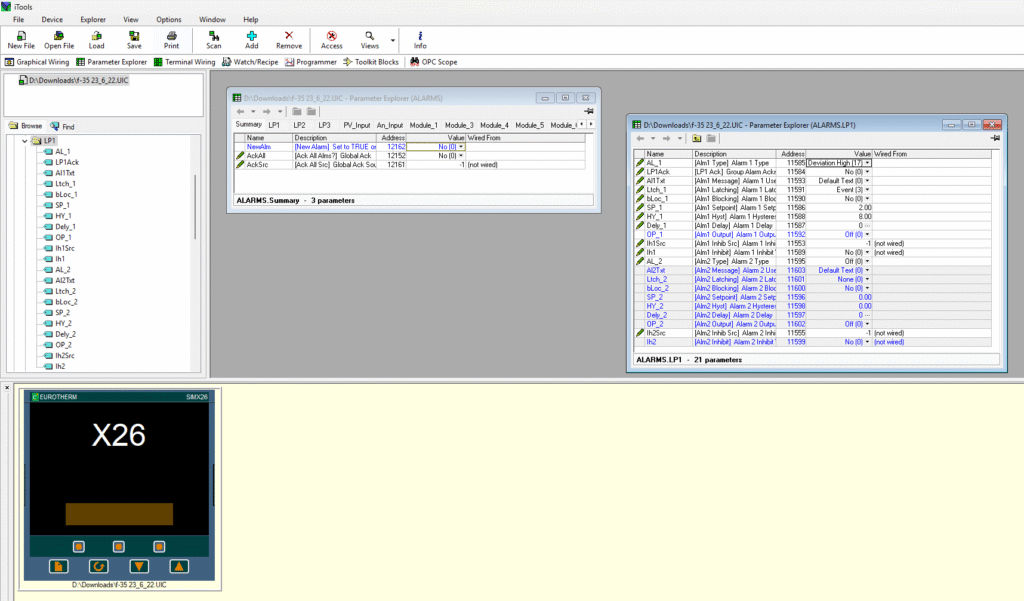The image size is (1024, 601).
Task: Select SP_1 item in the browse tree
Action: pyautogui.click(x=62, y=205)
